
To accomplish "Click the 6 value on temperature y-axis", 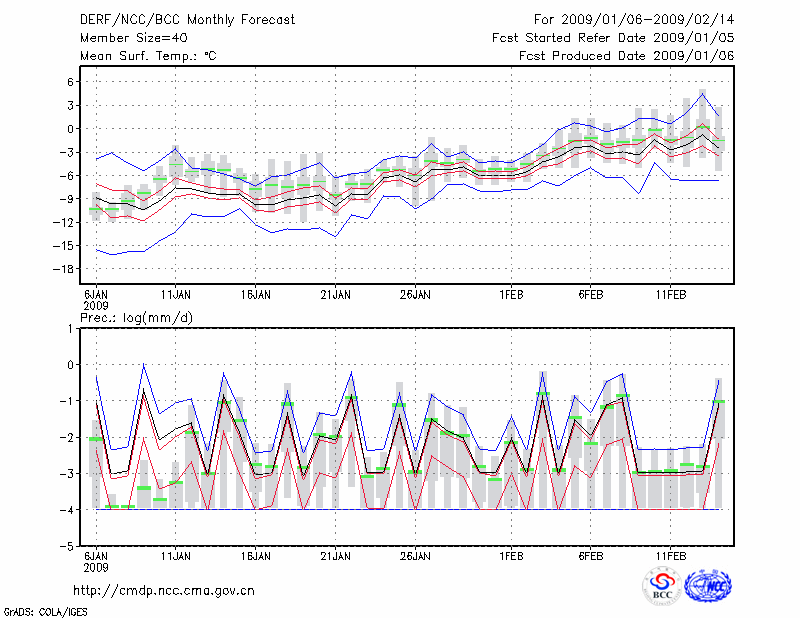I will click(x=72, y=82).
